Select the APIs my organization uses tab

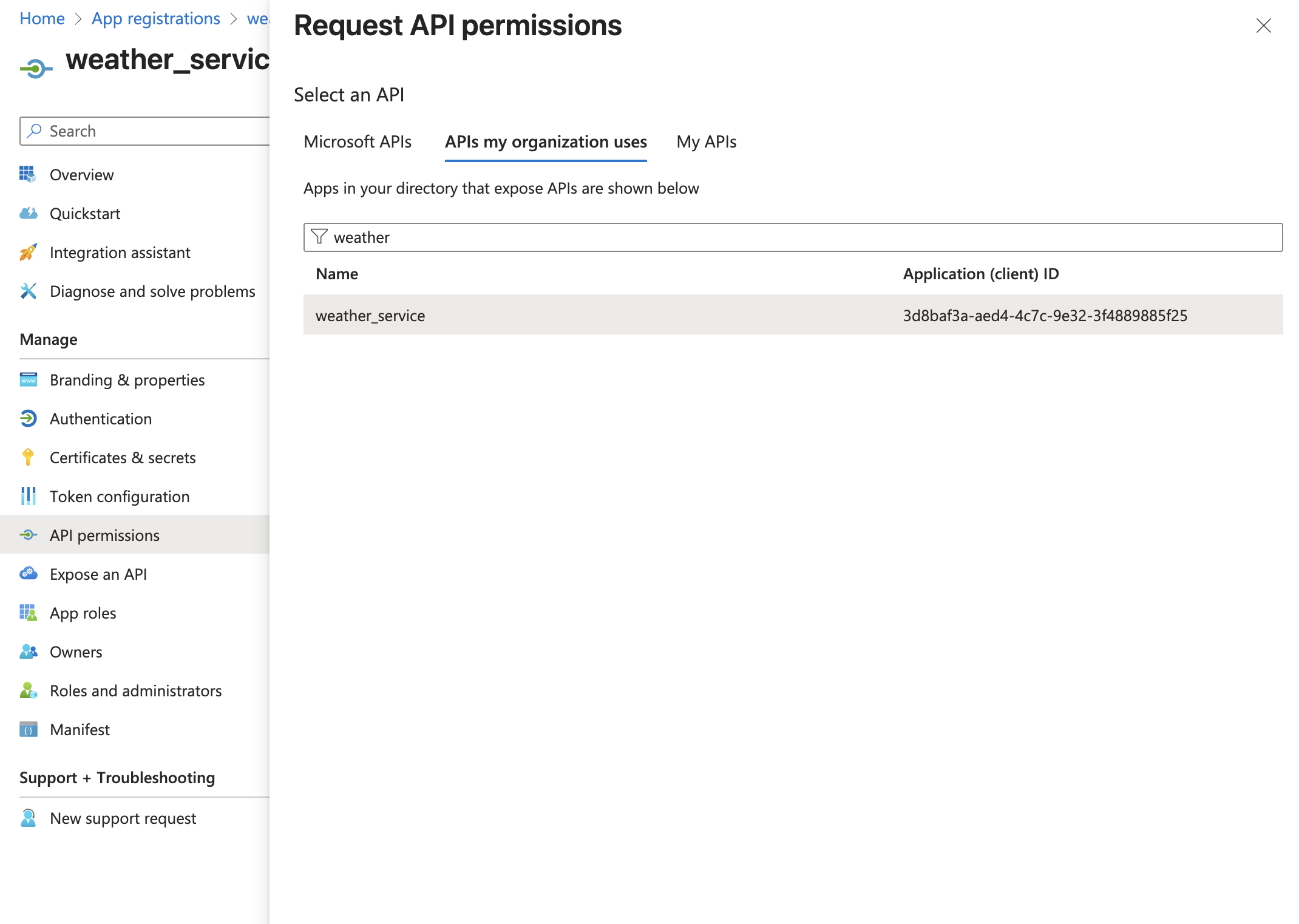click(x=546, y=141)
